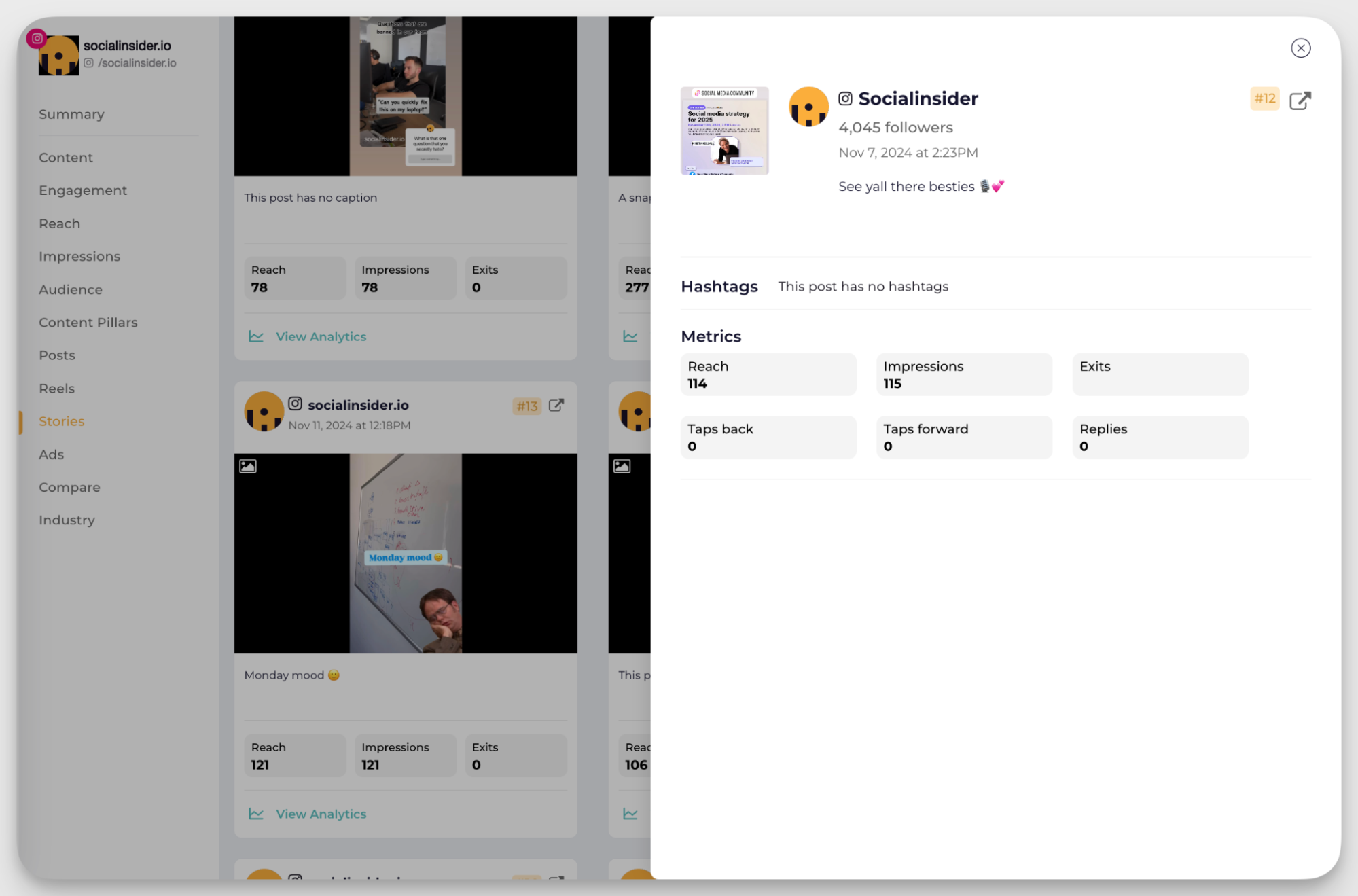Viewport: 1358px width, 896px height.
Task: Close the story analytics panel
Action: [x=1300, y=48]
